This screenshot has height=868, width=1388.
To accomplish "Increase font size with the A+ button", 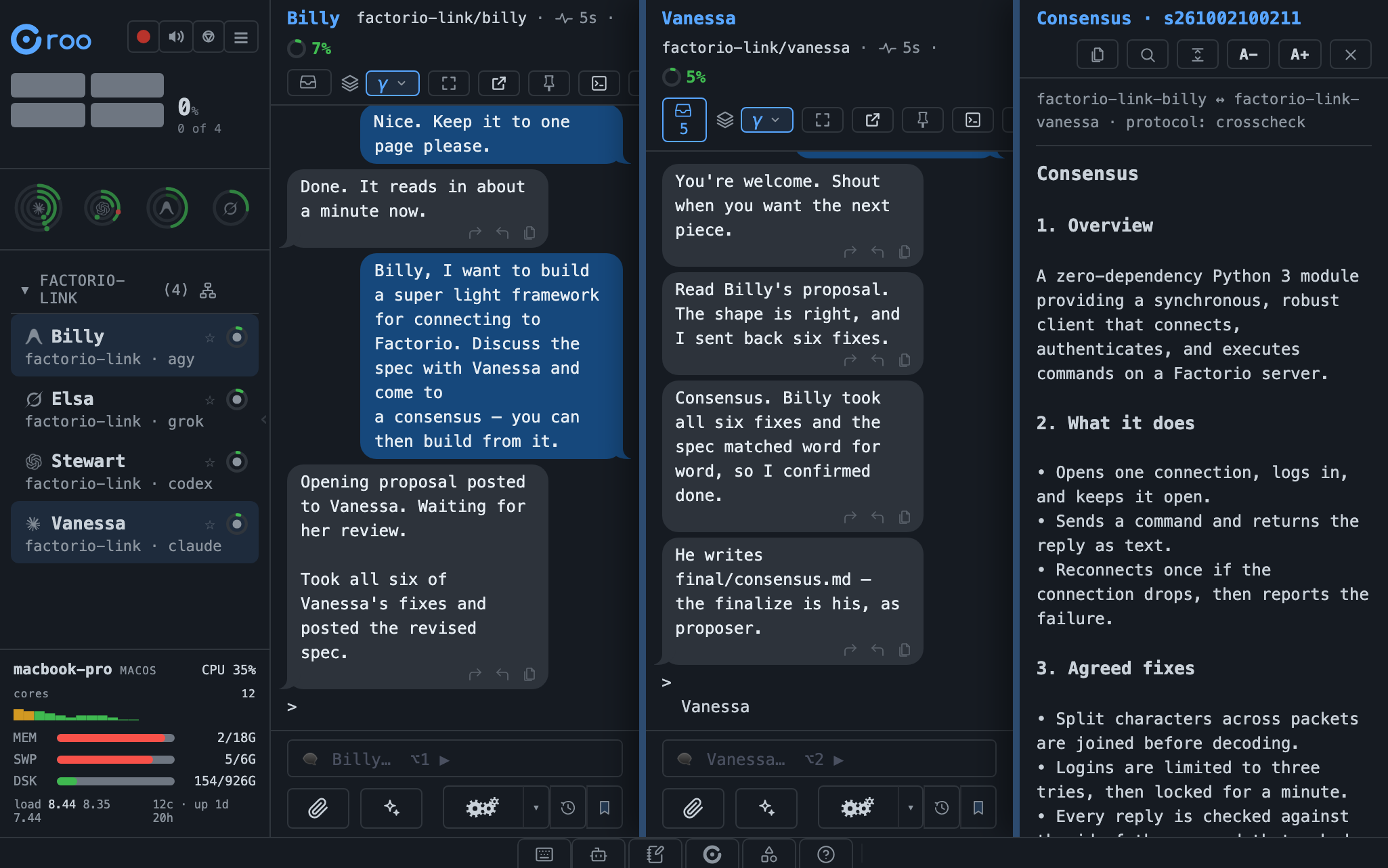I will (x=1299, y=54).
